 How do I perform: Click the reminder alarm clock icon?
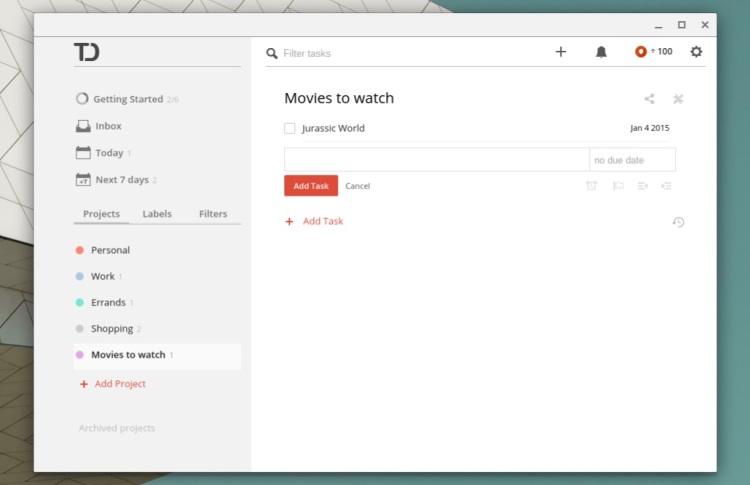591,186
